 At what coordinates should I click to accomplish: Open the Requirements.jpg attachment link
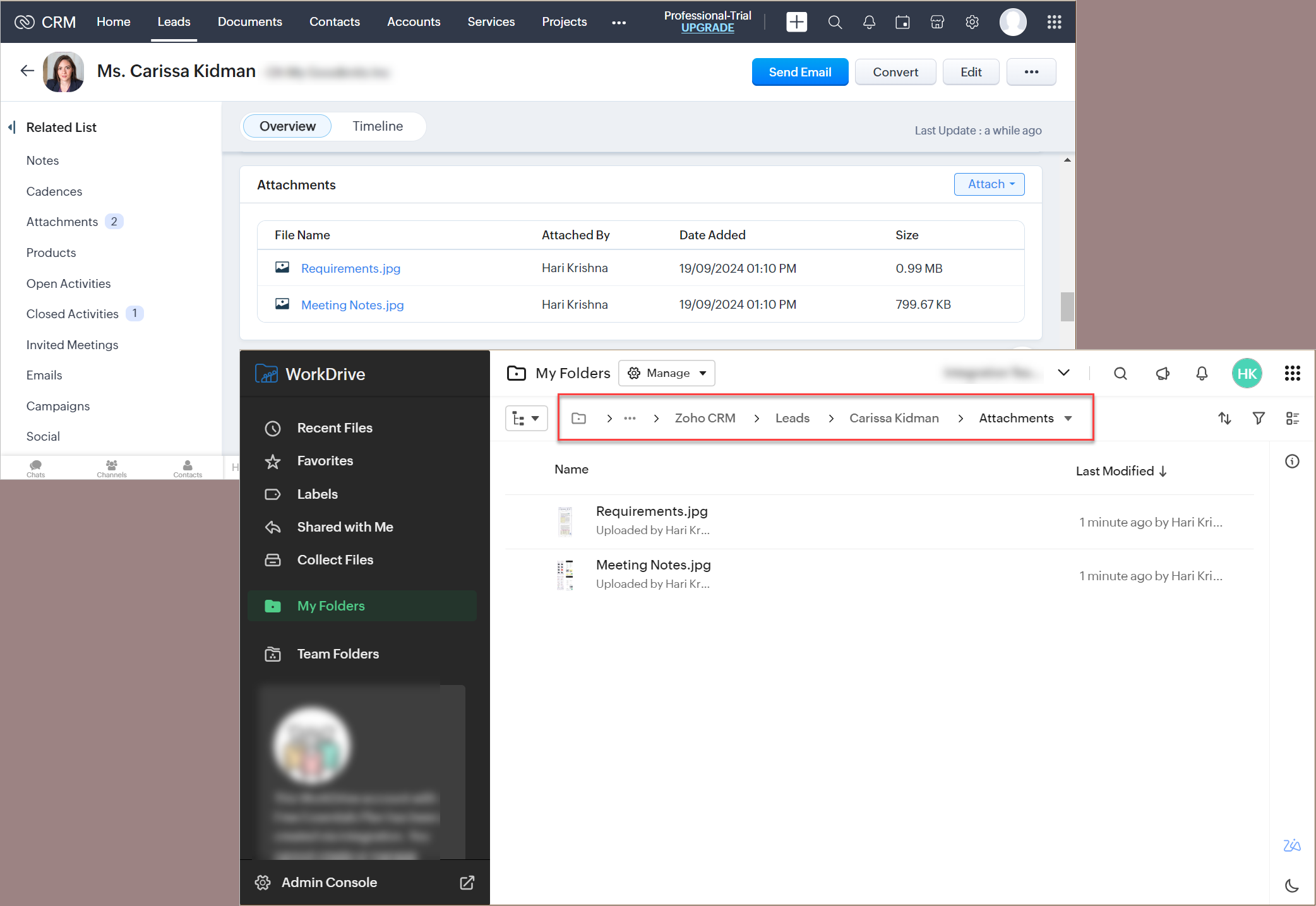click(x=350, y=268)
